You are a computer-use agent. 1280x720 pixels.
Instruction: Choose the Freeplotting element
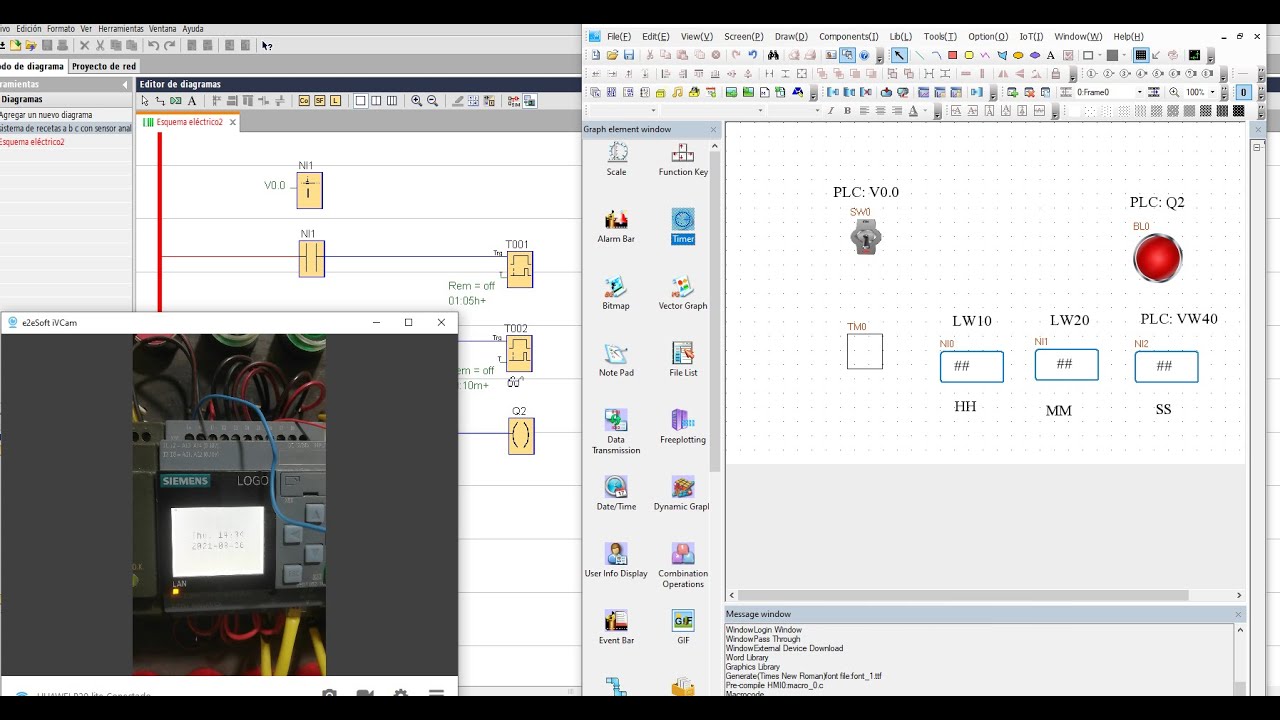(683, 427)
